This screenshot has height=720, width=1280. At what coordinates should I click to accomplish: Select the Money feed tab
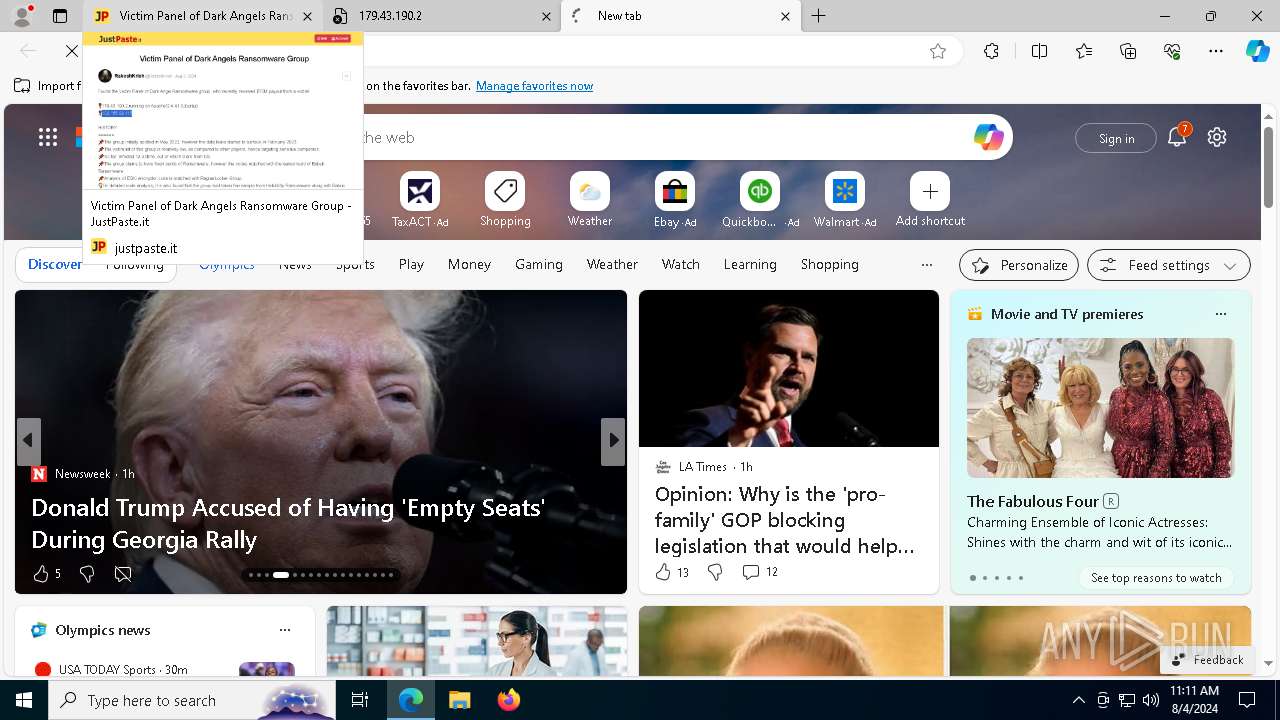(x=469, y=264)
